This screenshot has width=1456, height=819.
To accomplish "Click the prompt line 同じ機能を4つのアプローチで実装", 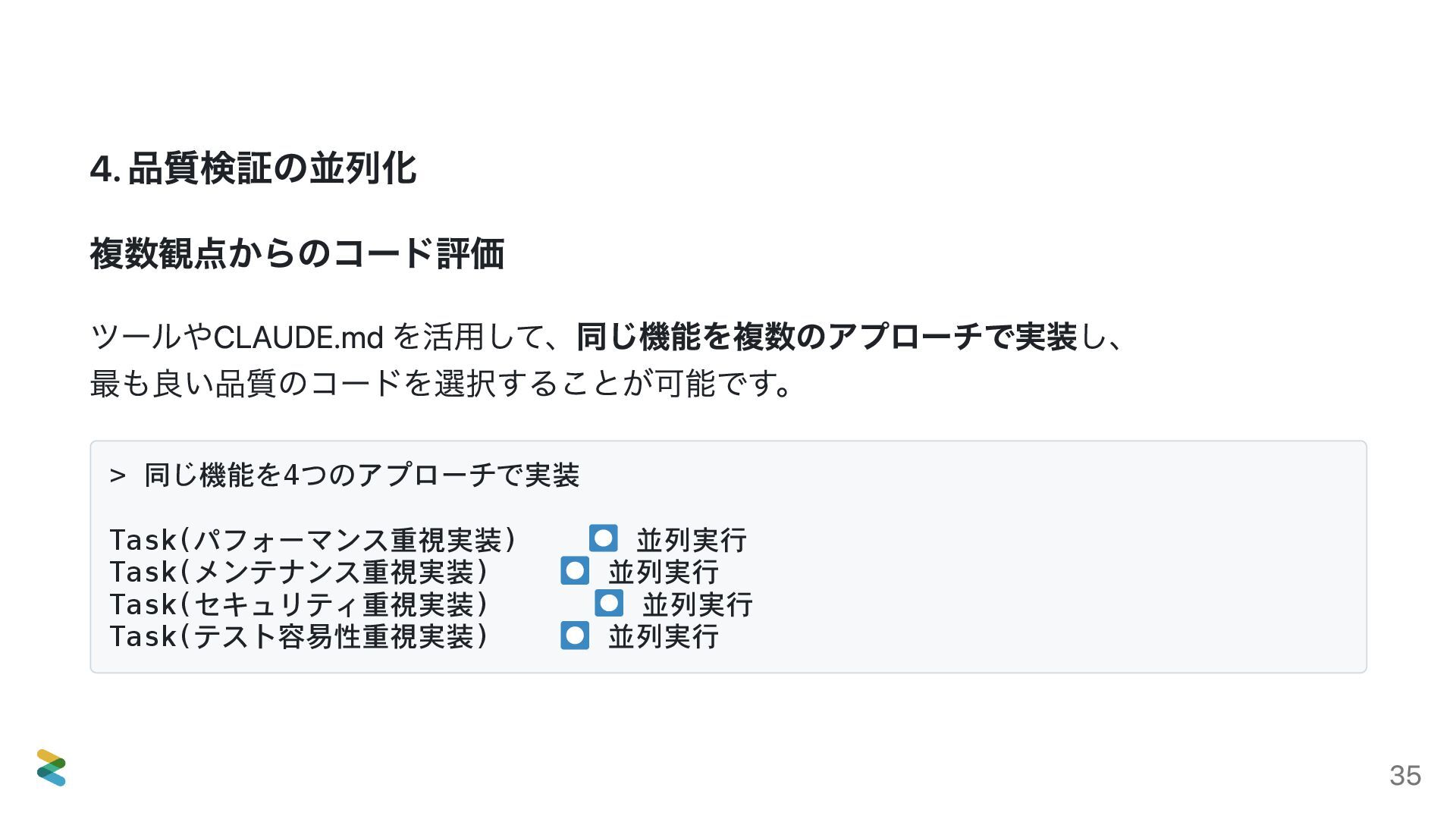I will click(362, 475).
